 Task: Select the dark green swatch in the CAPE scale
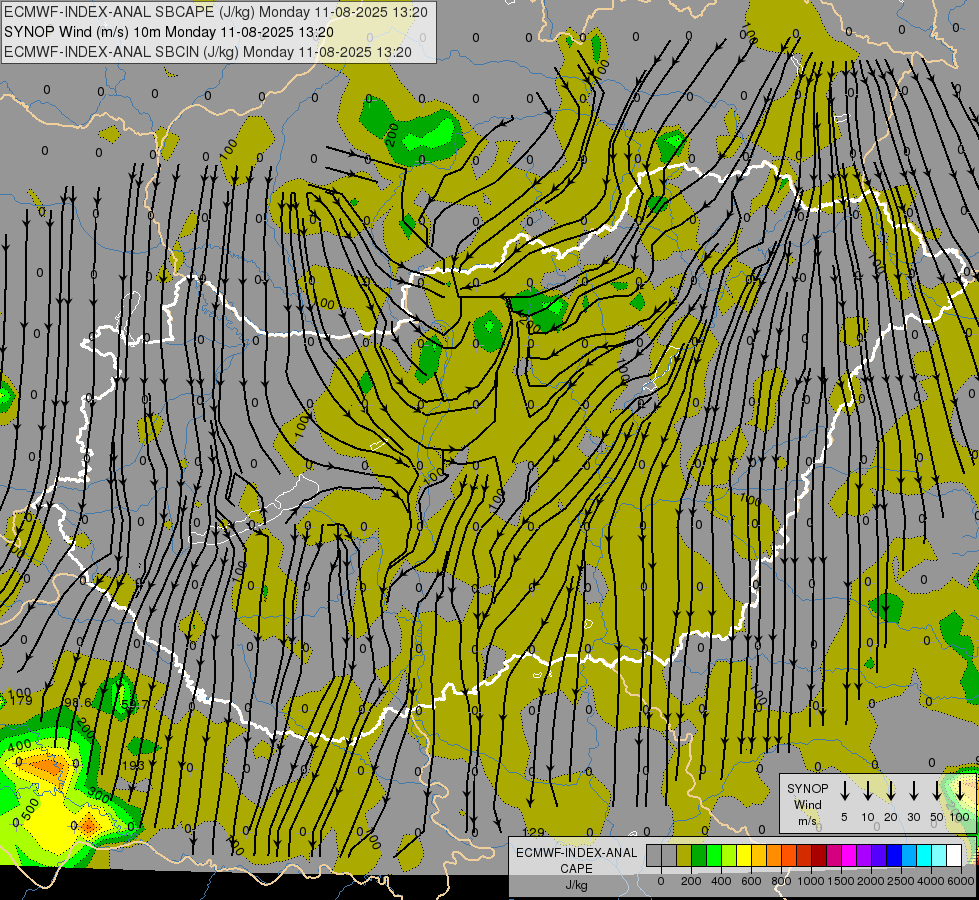[x=699, y=855]
